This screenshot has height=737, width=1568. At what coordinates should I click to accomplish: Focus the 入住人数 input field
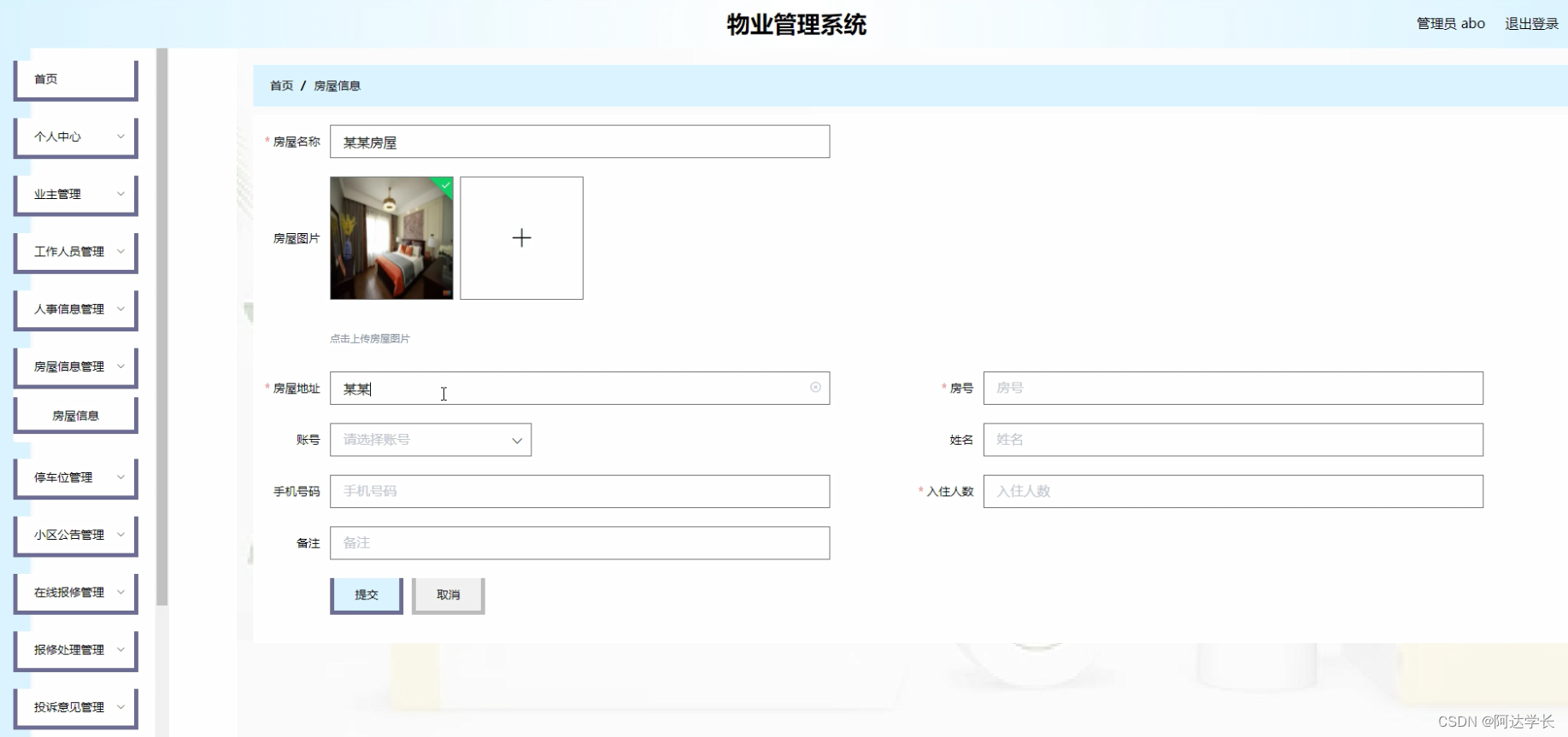tap(1233, 491)
